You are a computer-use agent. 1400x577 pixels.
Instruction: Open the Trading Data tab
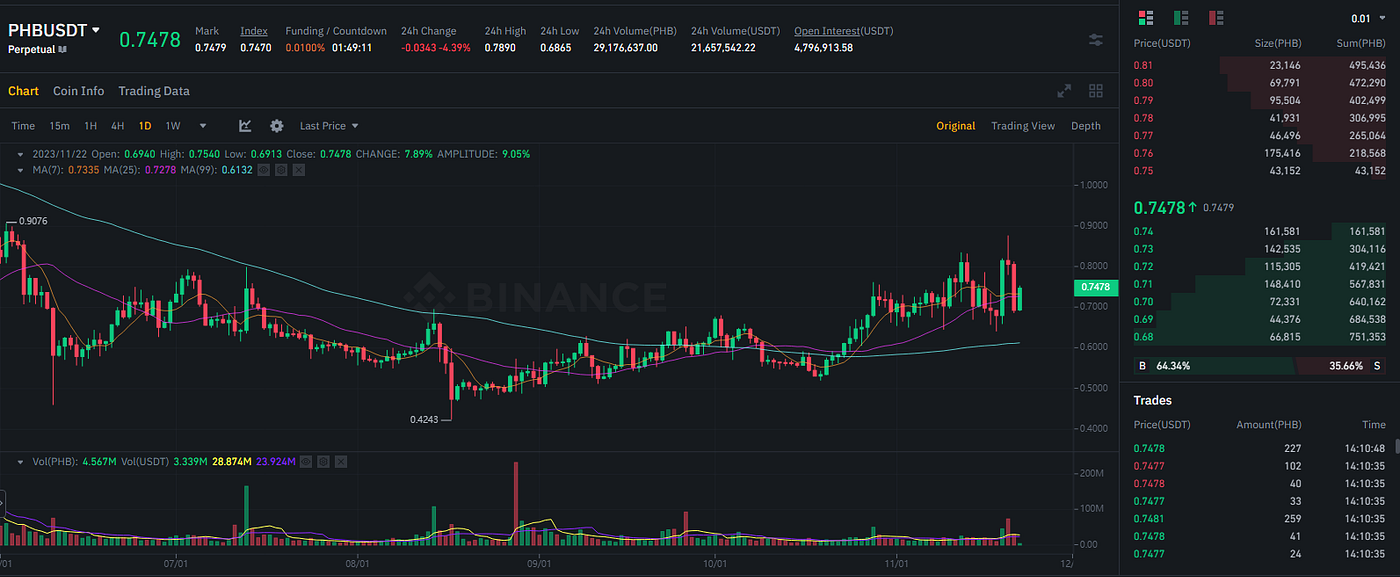tap(154, 91)
